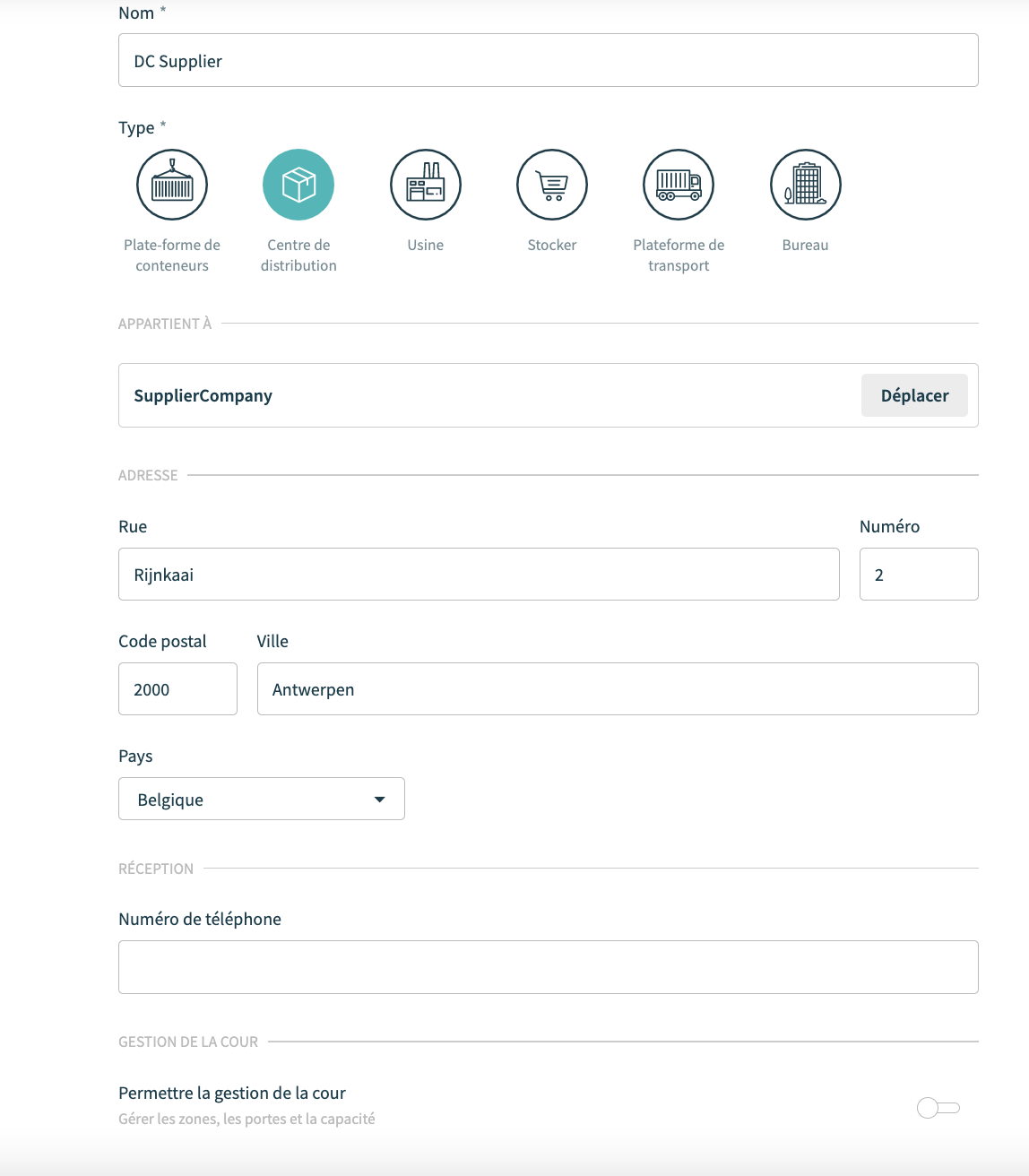Choose the Usine factory icon
Viewport: 1029px width, 1176px height.
(426, 185)
